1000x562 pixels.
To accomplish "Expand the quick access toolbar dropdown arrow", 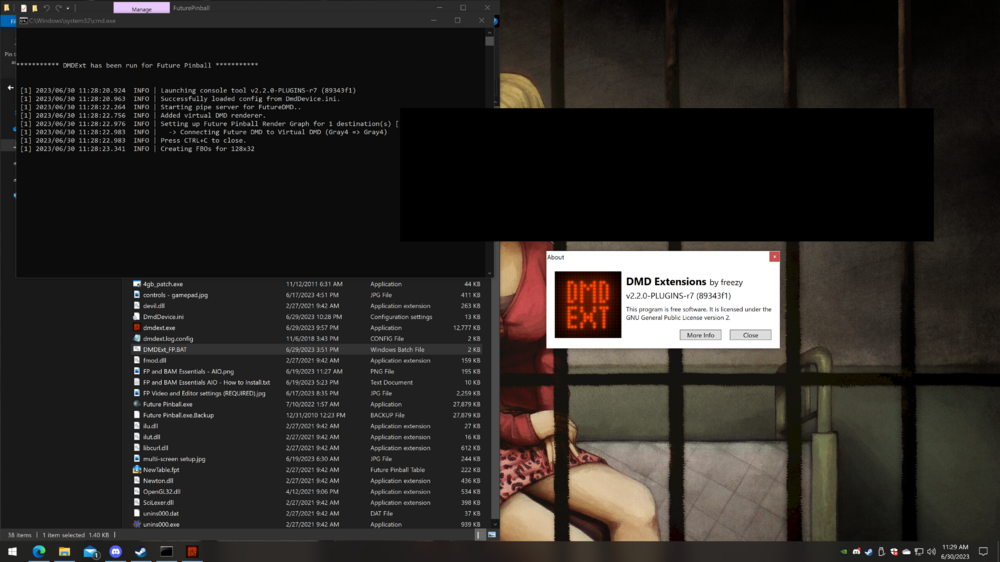I will click(68, 8).
